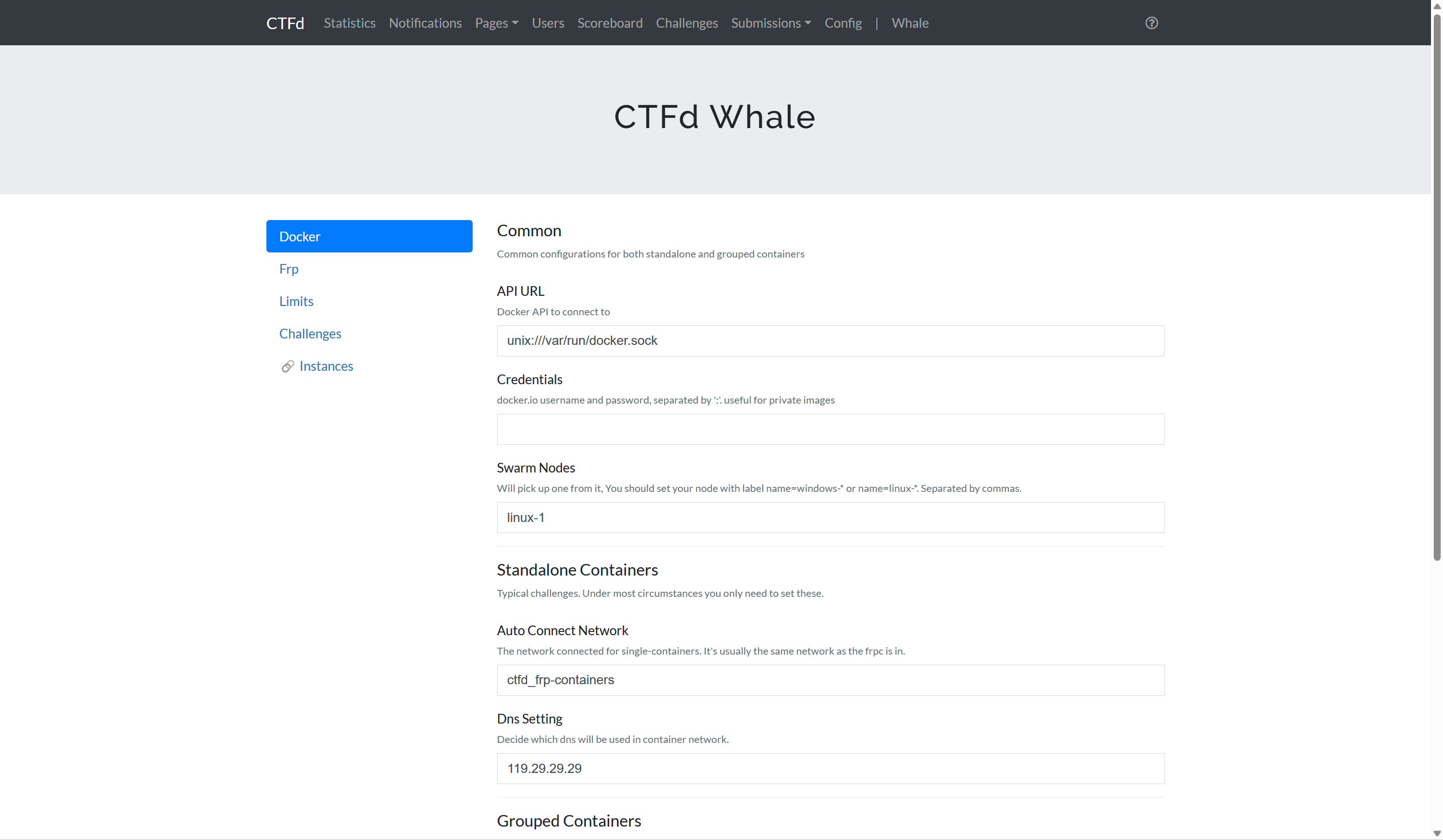The image size is (1443, 840).
Task: Click the Auto Connect Network label
Action: (x=562, y=631)
